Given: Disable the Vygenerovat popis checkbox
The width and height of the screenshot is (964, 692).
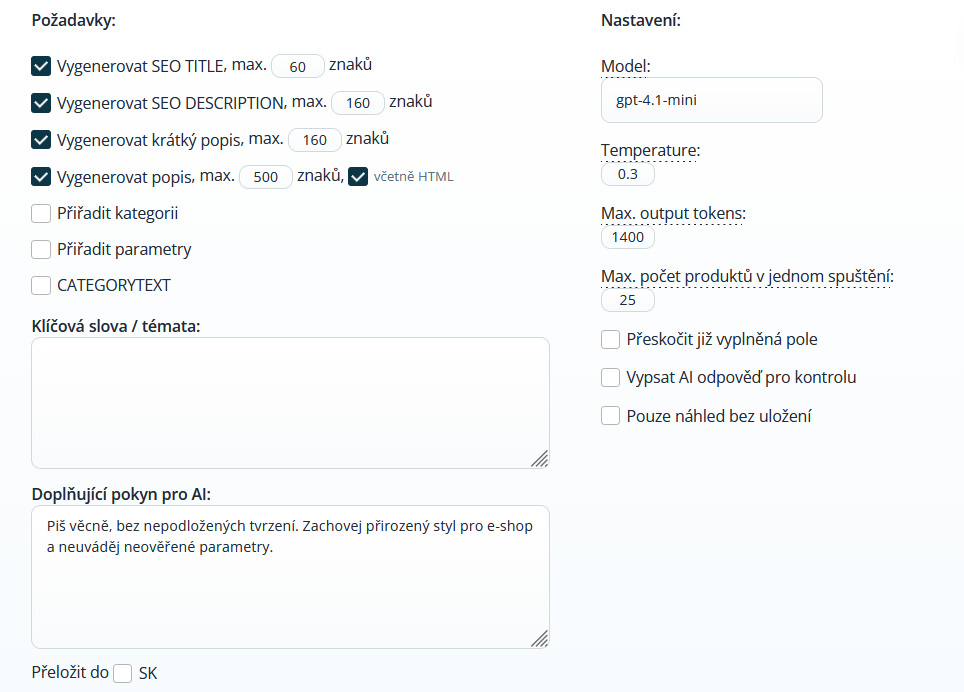Looking at the screenshot, I should (x=41, y=177).
